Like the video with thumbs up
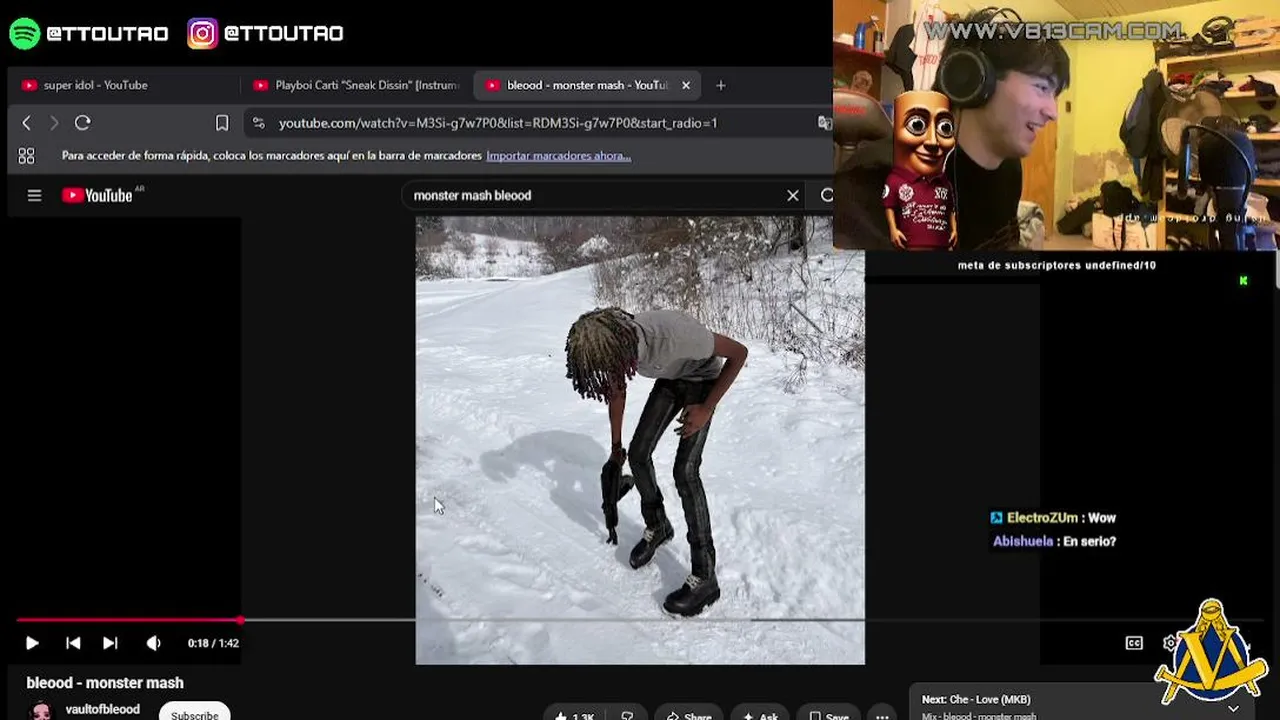Viewport: 1280px width, 720px height. point(574,715)
